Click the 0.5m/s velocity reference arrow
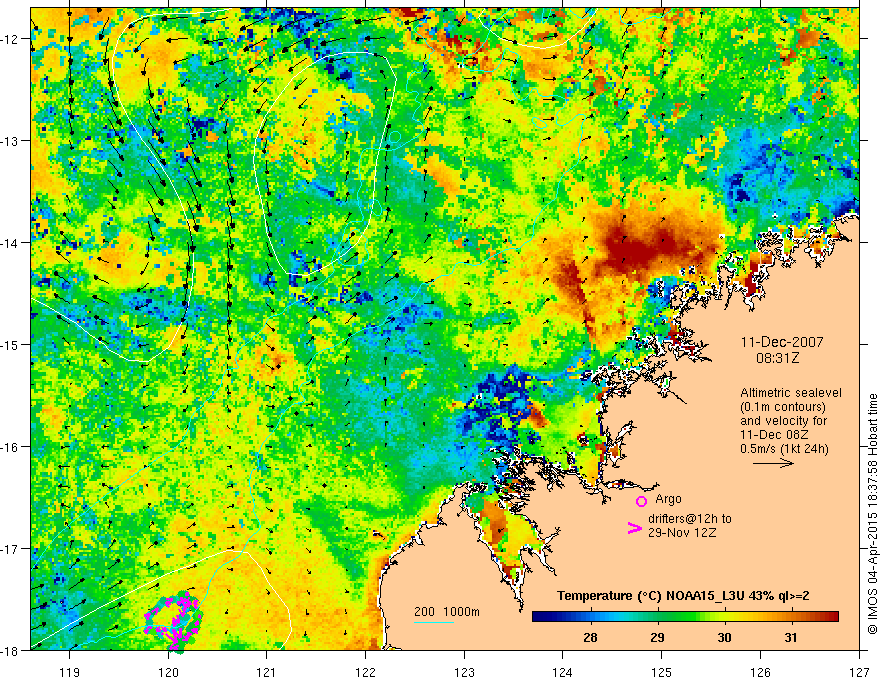The height and width of the screenshot is (680, 880). point(773,463)
